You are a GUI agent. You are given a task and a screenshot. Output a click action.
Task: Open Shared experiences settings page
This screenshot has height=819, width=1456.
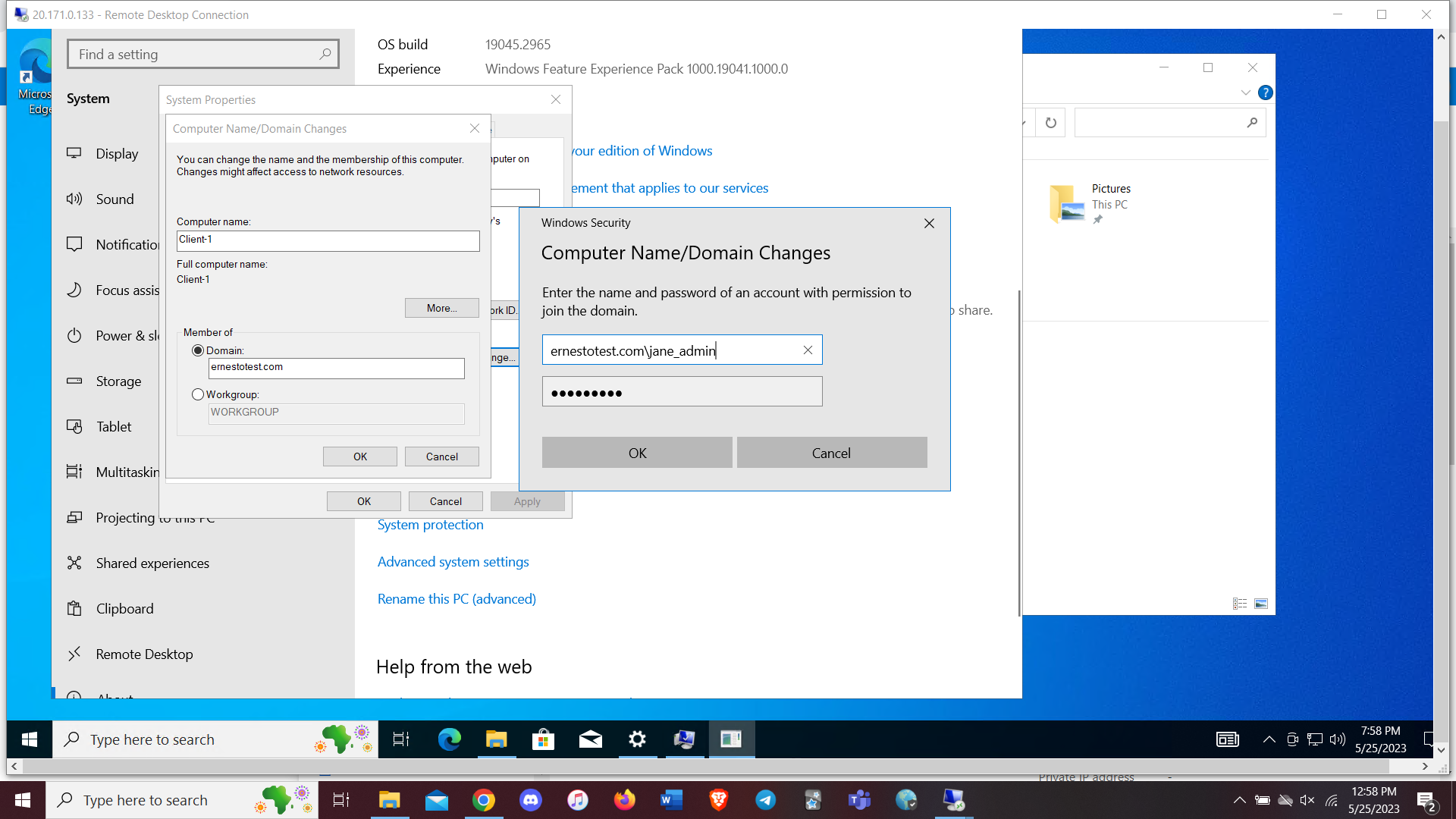tap(152, 563)
